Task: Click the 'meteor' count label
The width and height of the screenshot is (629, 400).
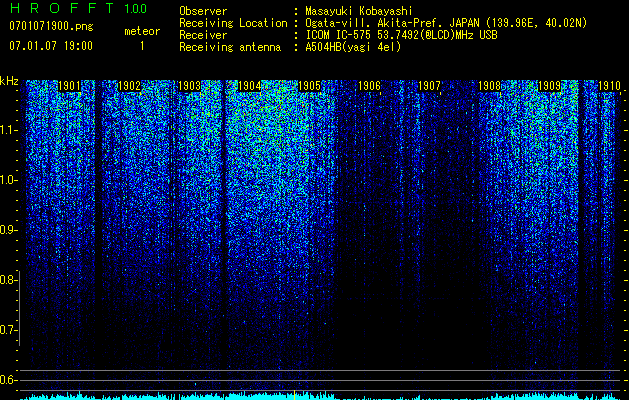Action: [142, 31]
